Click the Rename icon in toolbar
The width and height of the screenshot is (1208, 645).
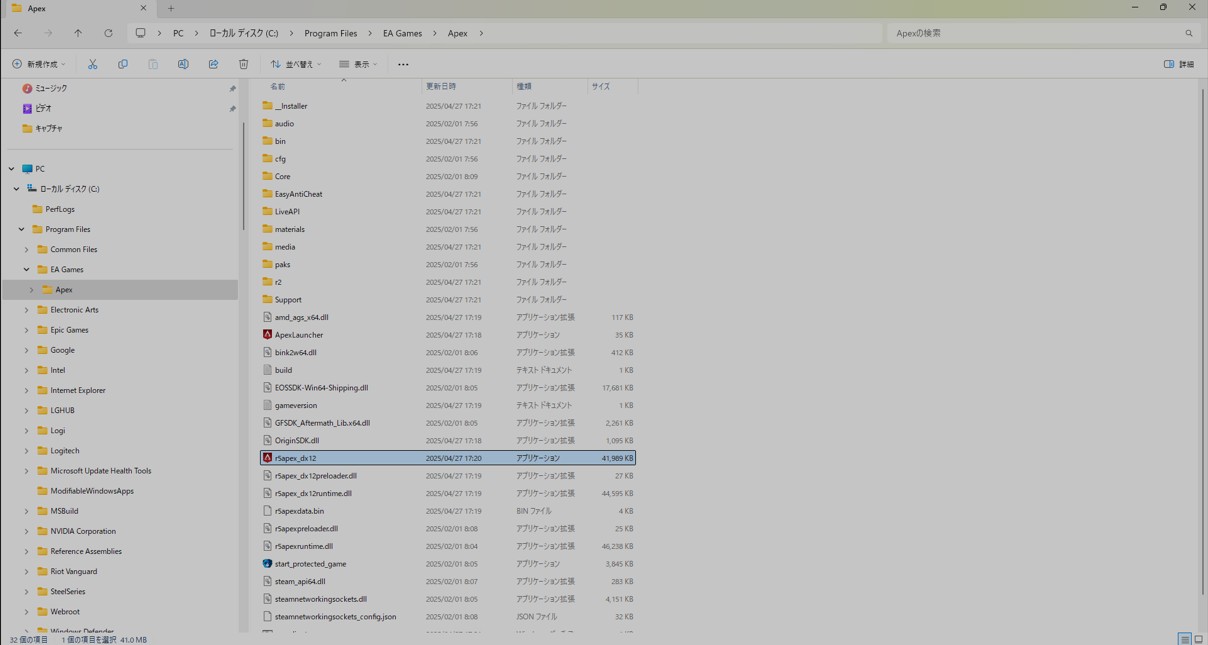tap(183, 64)
